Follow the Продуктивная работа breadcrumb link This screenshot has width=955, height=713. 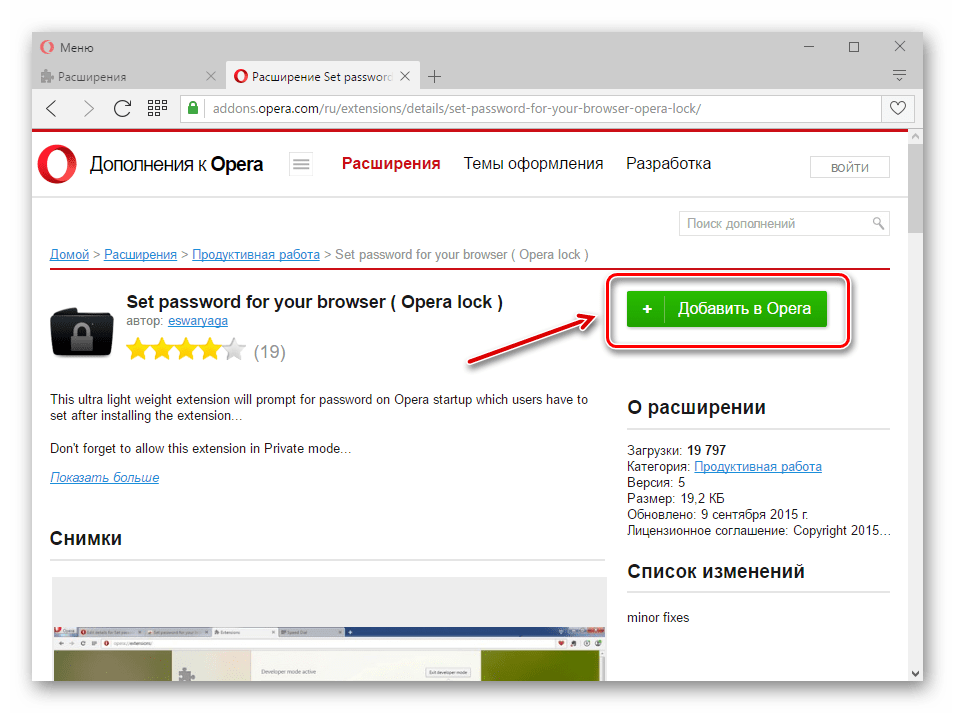click(x=256, y=255)
